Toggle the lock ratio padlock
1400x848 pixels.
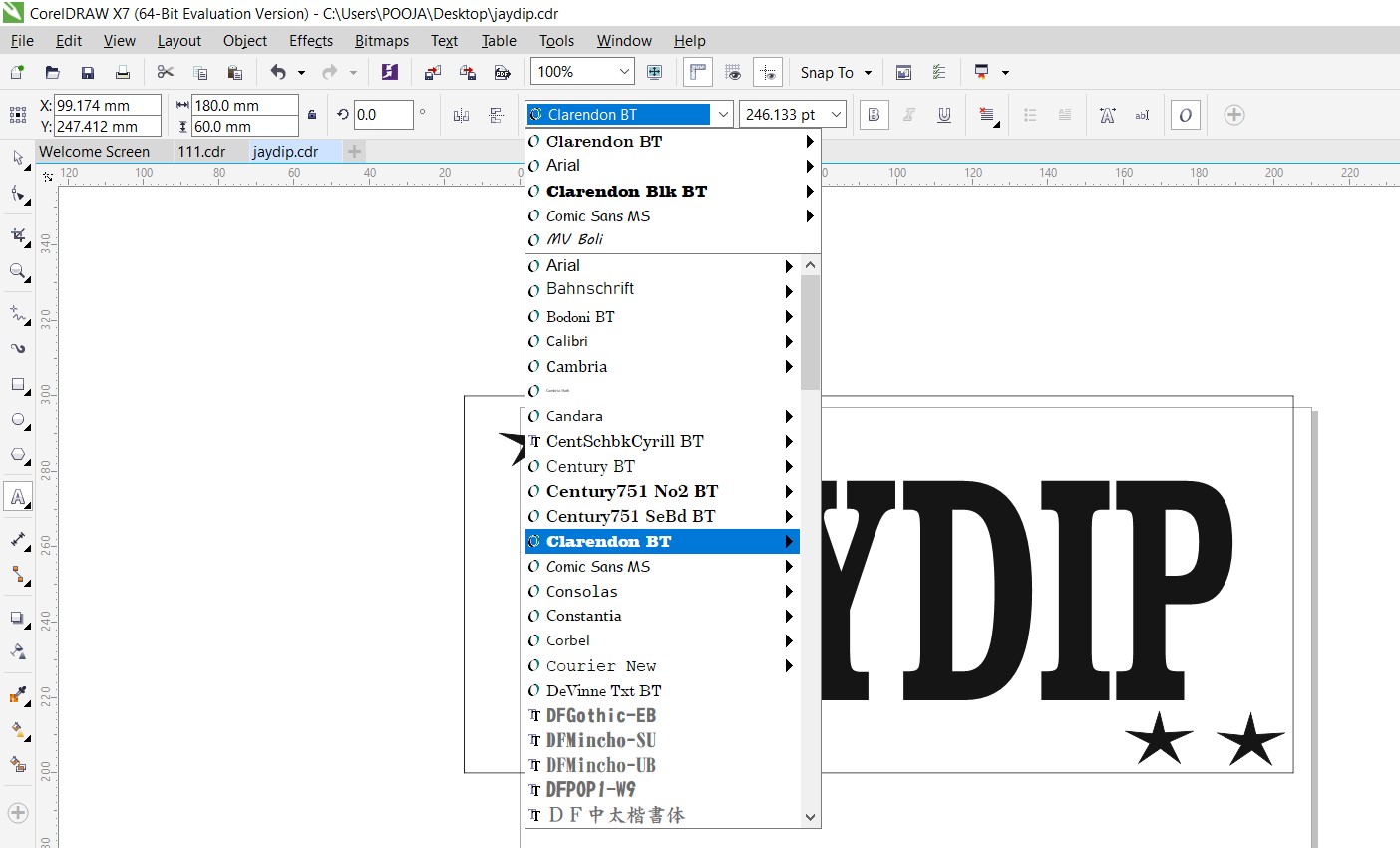click(x=312, y=115)
